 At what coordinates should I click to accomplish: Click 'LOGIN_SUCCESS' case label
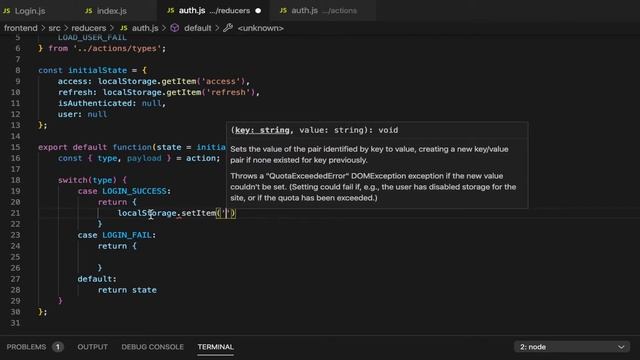[134, 191]
